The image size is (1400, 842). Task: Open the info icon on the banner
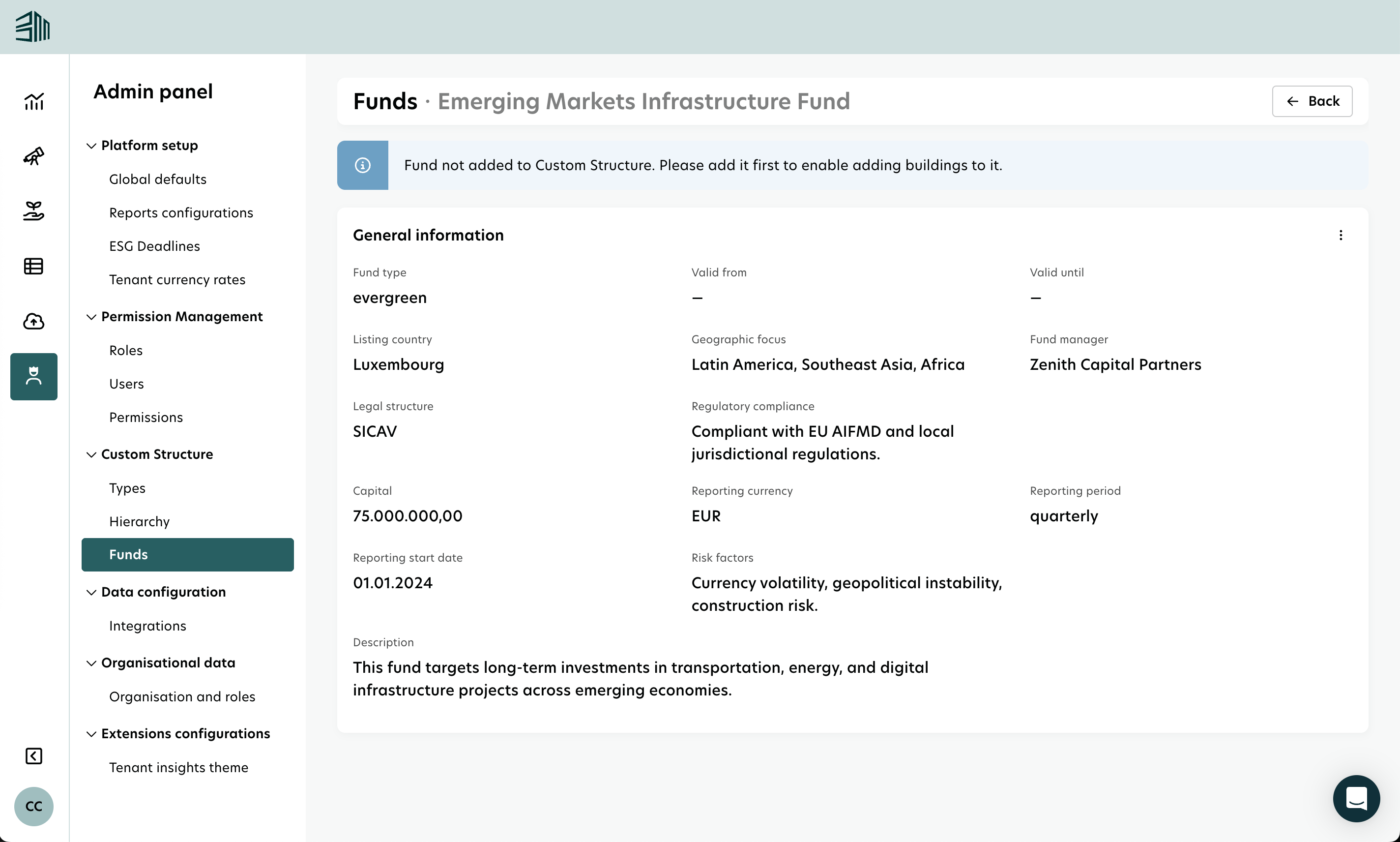click(362, 165)
